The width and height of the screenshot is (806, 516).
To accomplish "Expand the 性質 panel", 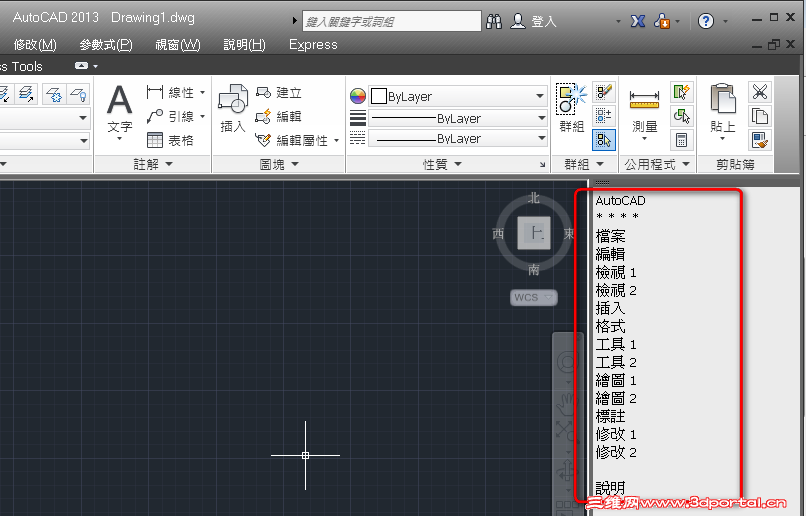I will click(442, 164).
